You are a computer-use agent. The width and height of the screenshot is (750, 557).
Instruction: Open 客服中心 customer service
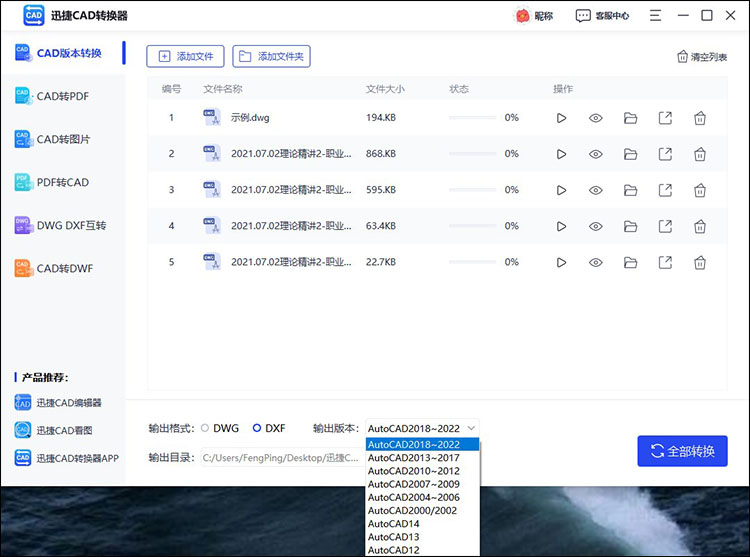[x=602, y=16]
